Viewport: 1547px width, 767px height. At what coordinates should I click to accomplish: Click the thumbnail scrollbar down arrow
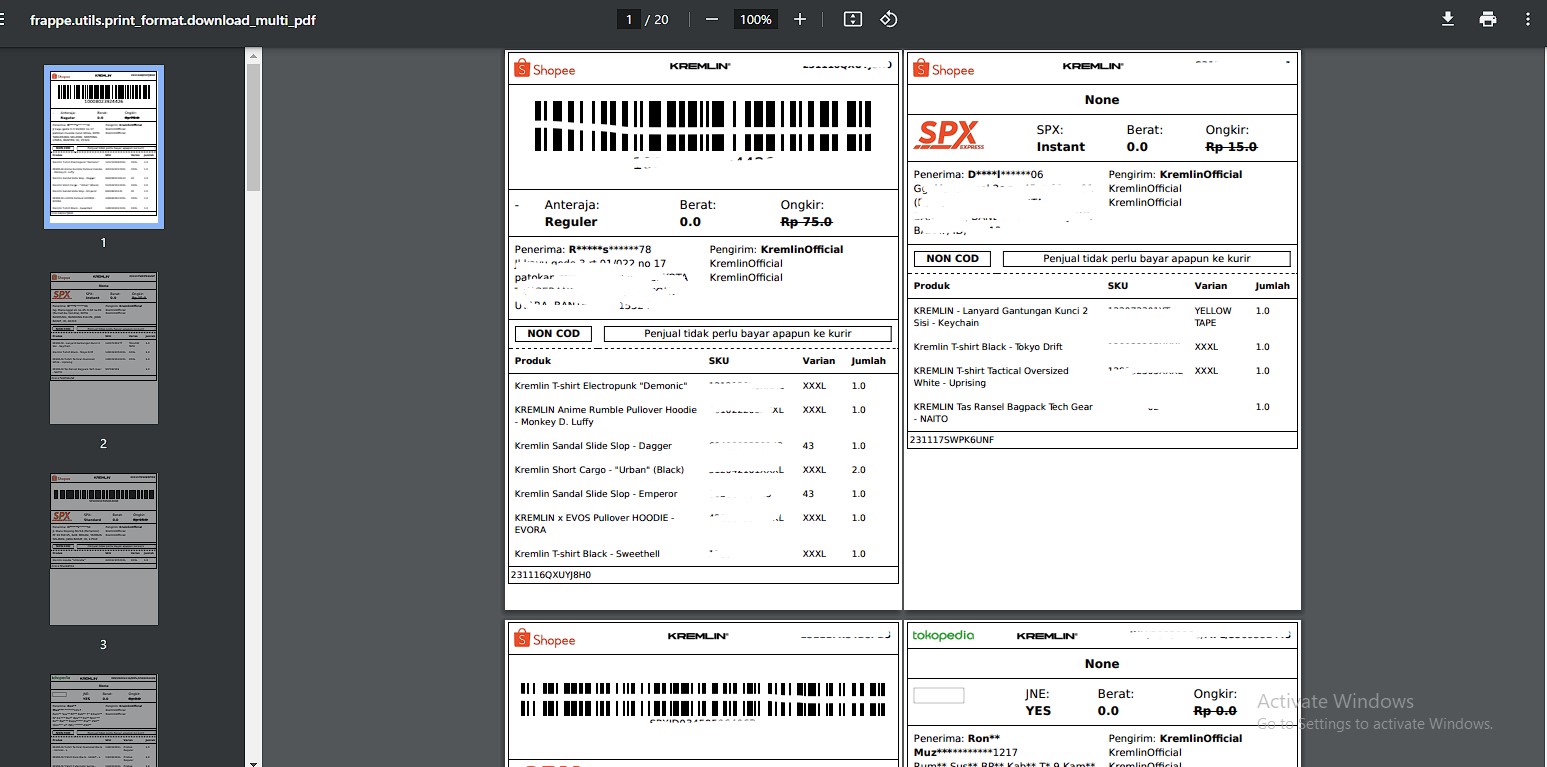click(x=252, y=761)
